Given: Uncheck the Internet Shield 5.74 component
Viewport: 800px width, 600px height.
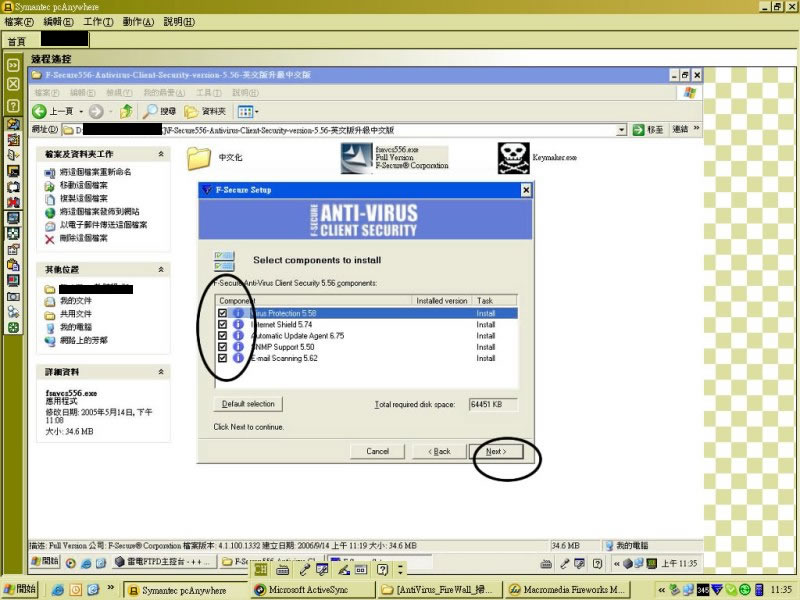Looking at the screenshot, I should (222, 324).
